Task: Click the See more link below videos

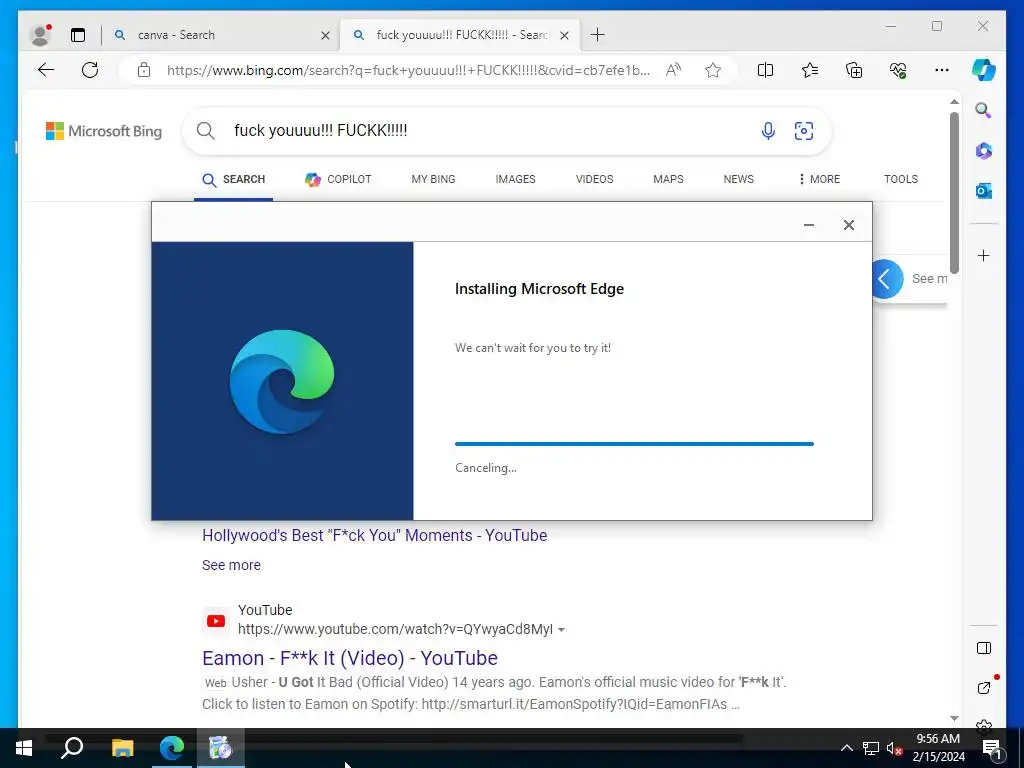Action: 231,565
